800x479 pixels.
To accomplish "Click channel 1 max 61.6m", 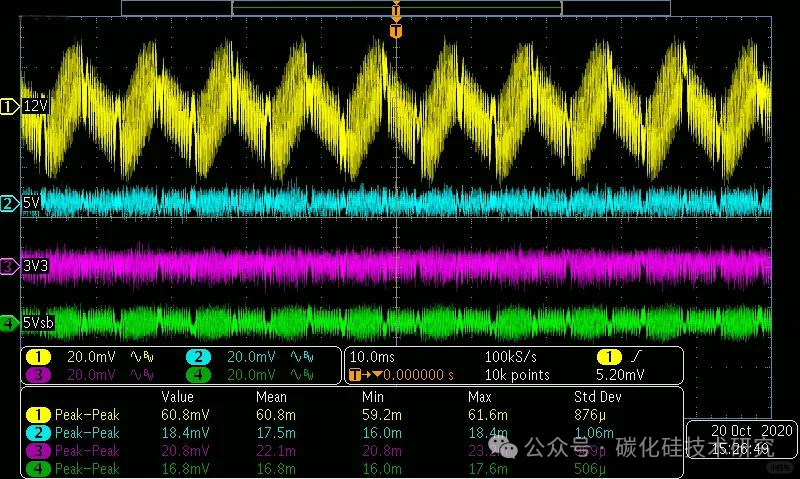I will pyautogui.click(x=487, y=415).
